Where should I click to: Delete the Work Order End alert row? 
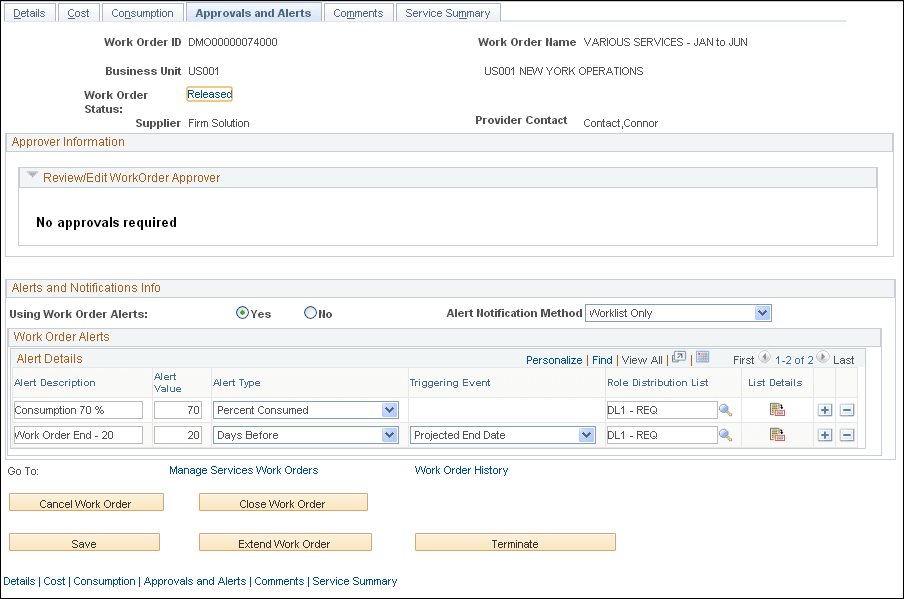point(847,434)
